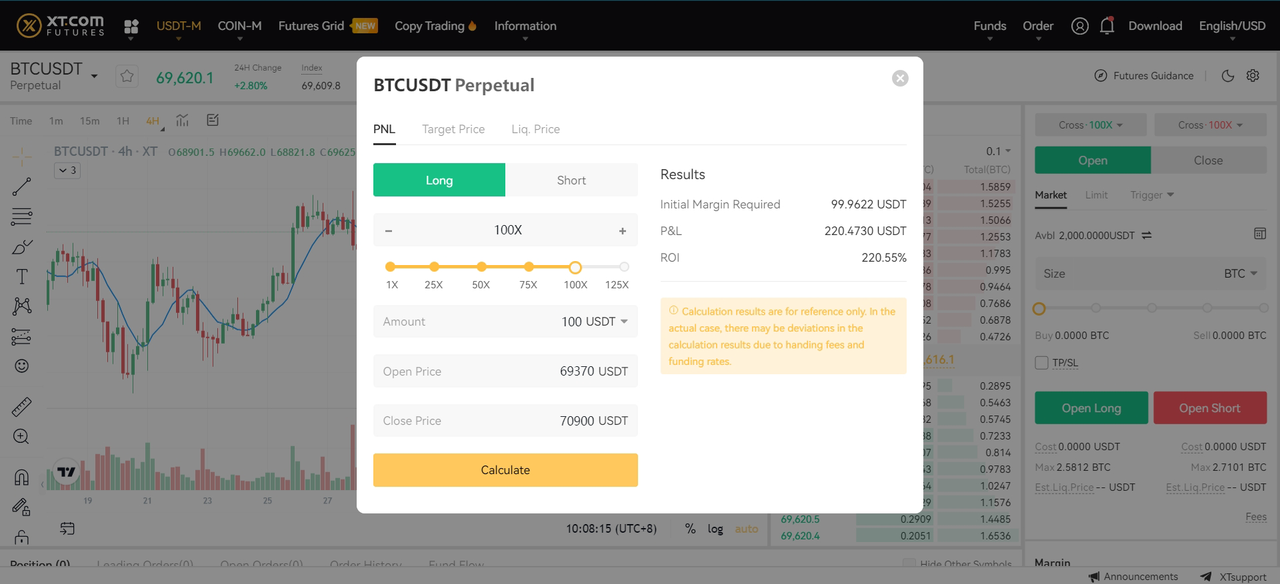
Task: Select the Limit order tab
Action: (x=1096, y=195)
